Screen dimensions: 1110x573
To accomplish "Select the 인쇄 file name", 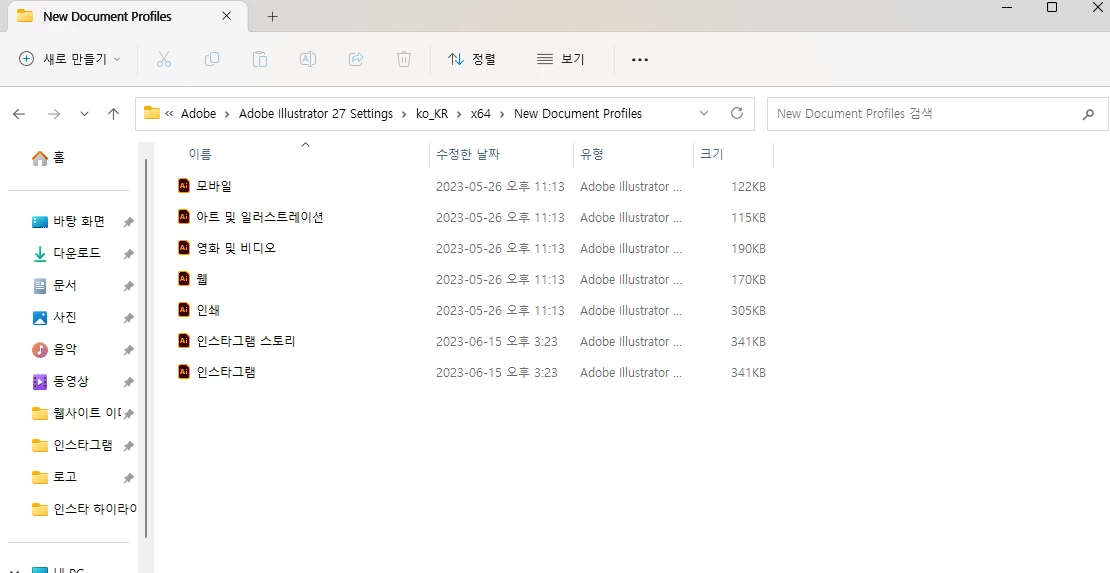I will [208, 310].
